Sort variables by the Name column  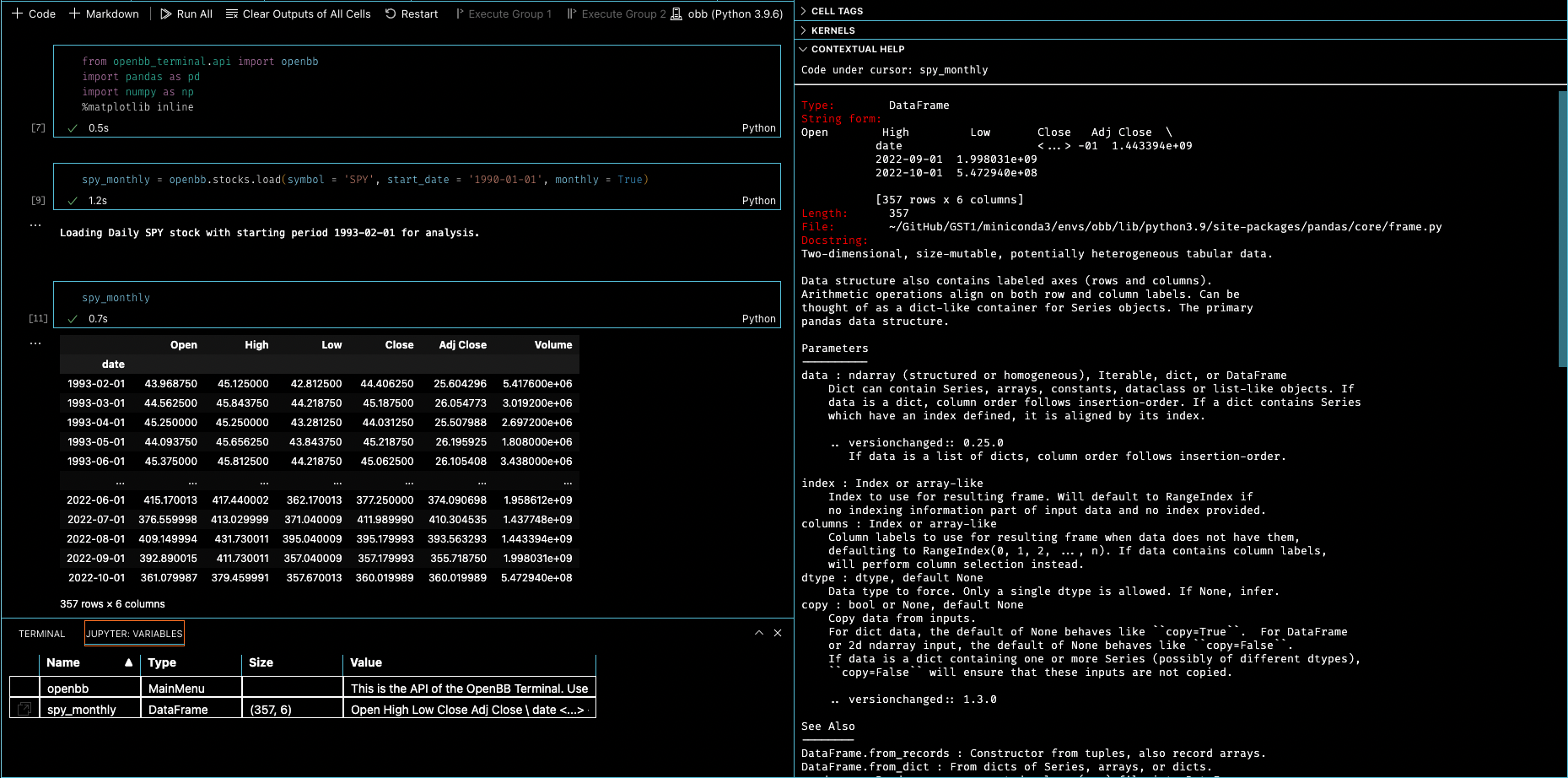coord(89,662)
